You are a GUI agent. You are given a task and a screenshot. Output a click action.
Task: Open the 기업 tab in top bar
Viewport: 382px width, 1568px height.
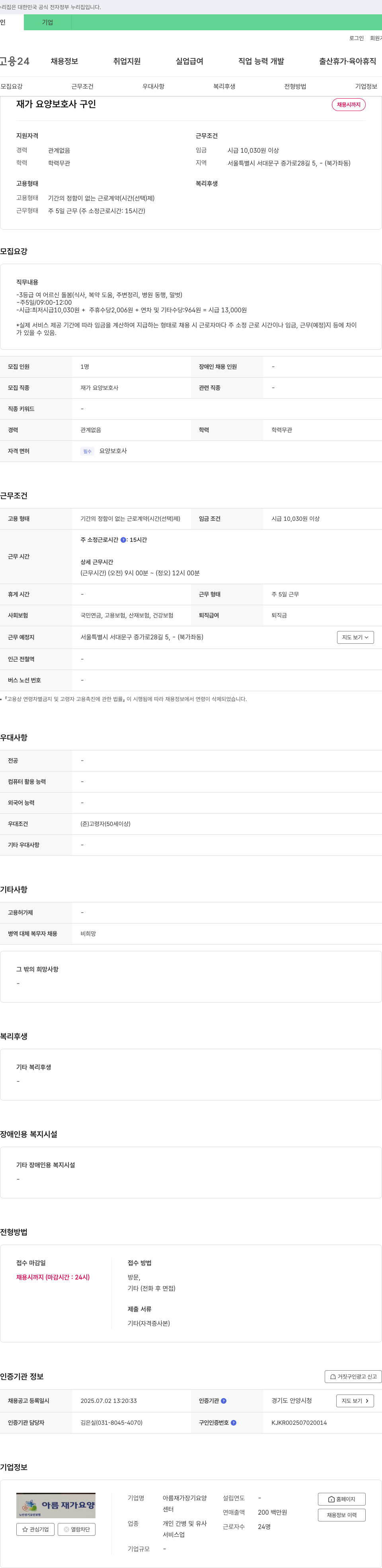47,23
